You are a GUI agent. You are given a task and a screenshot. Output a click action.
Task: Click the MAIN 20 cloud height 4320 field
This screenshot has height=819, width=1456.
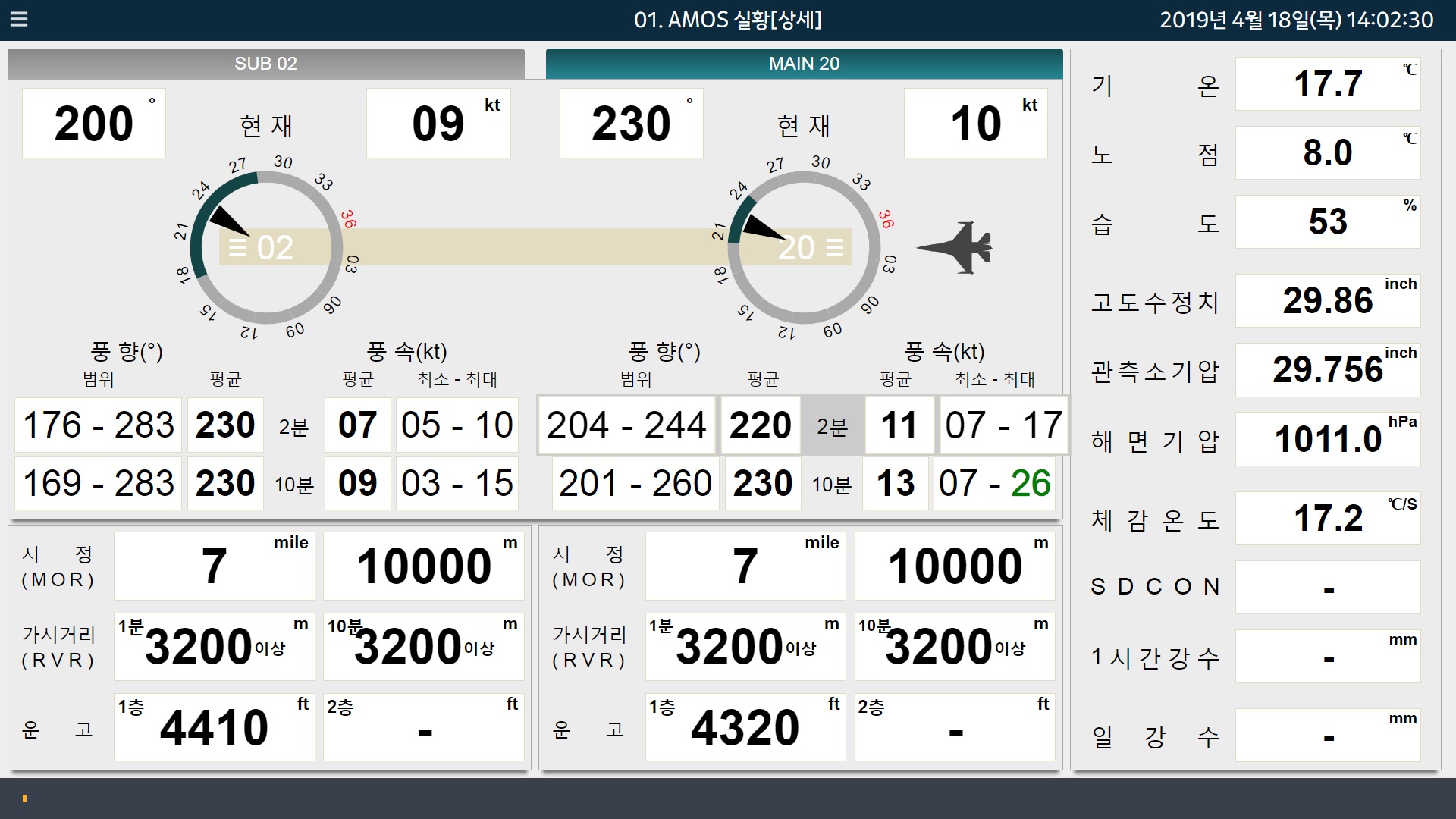[745, 727]
